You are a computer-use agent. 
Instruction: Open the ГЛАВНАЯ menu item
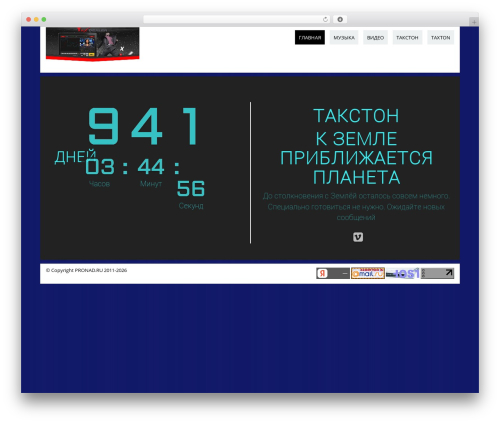pos(310,37)
